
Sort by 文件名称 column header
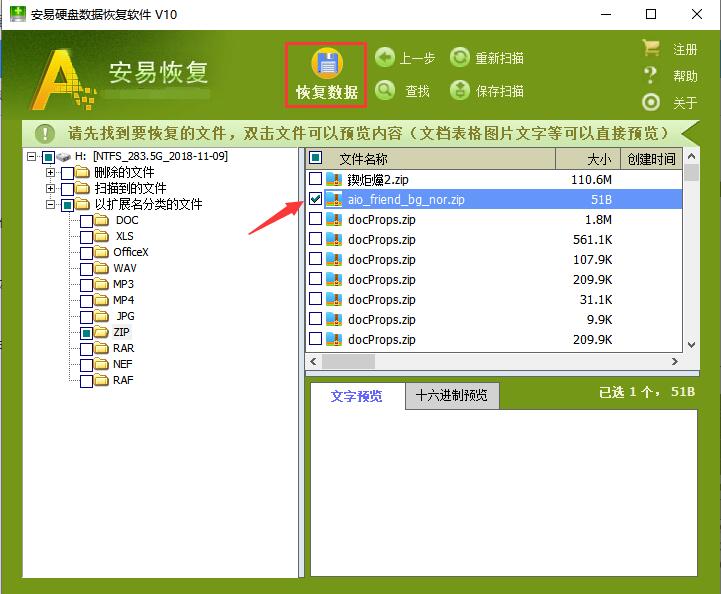coord(363,159)
